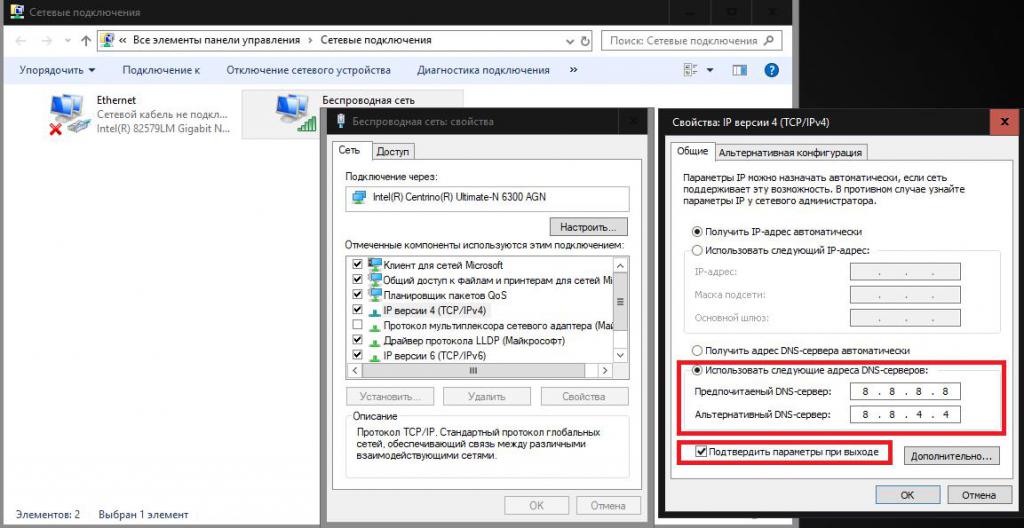Screen dimensions: 1024x528
Task: Click the Альтернативный DNS-сервер field
Action: tap(904, 414)
